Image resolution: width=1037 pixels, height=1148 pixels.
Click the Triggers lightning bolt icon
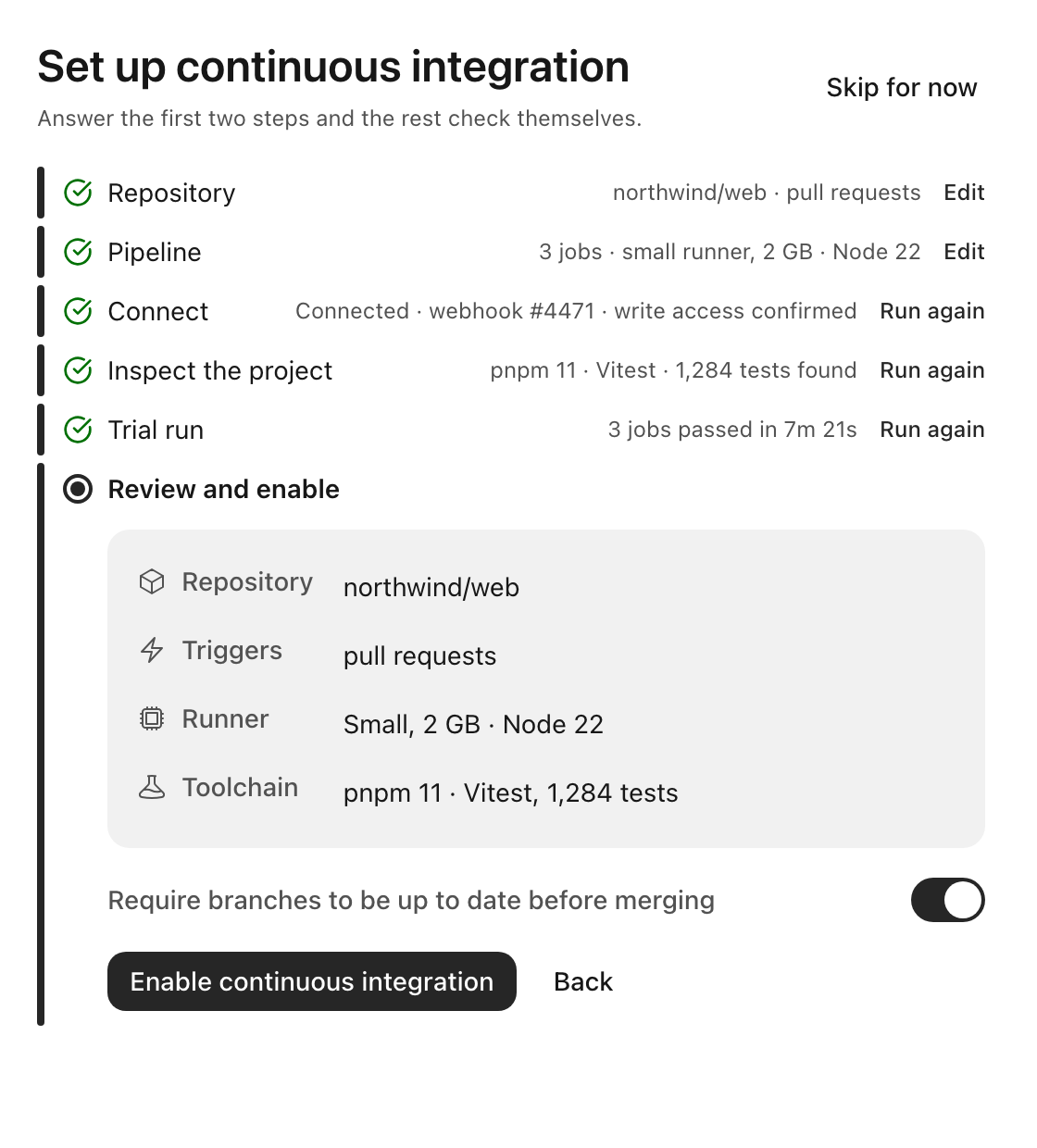click(152, 650)
